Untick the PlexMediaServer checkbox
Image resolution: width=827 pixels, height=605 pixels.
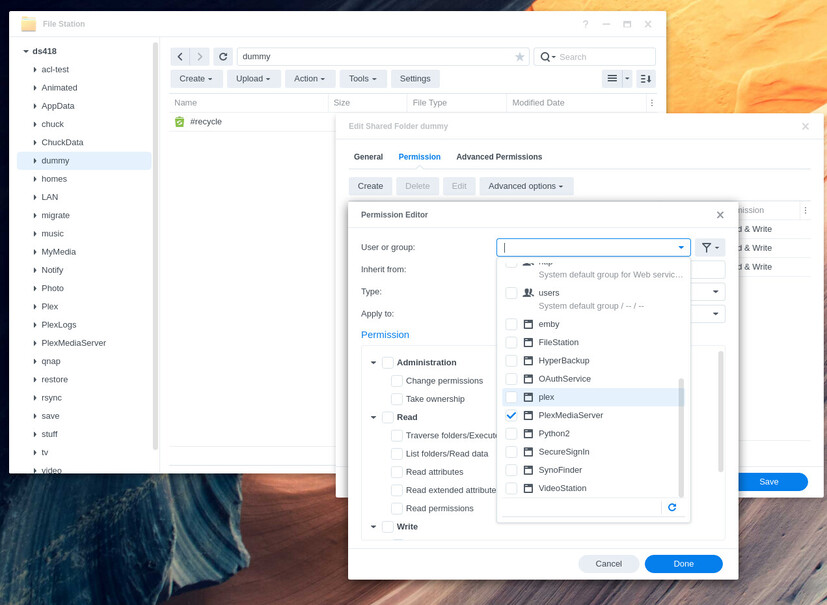click(x=511, y=415)
